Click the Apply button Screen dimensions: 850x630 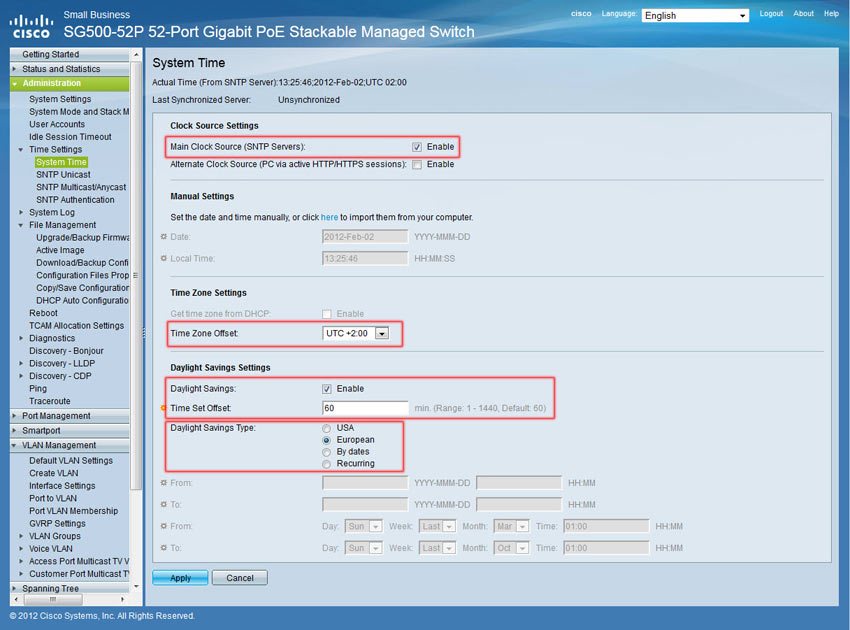pos(180,578)
